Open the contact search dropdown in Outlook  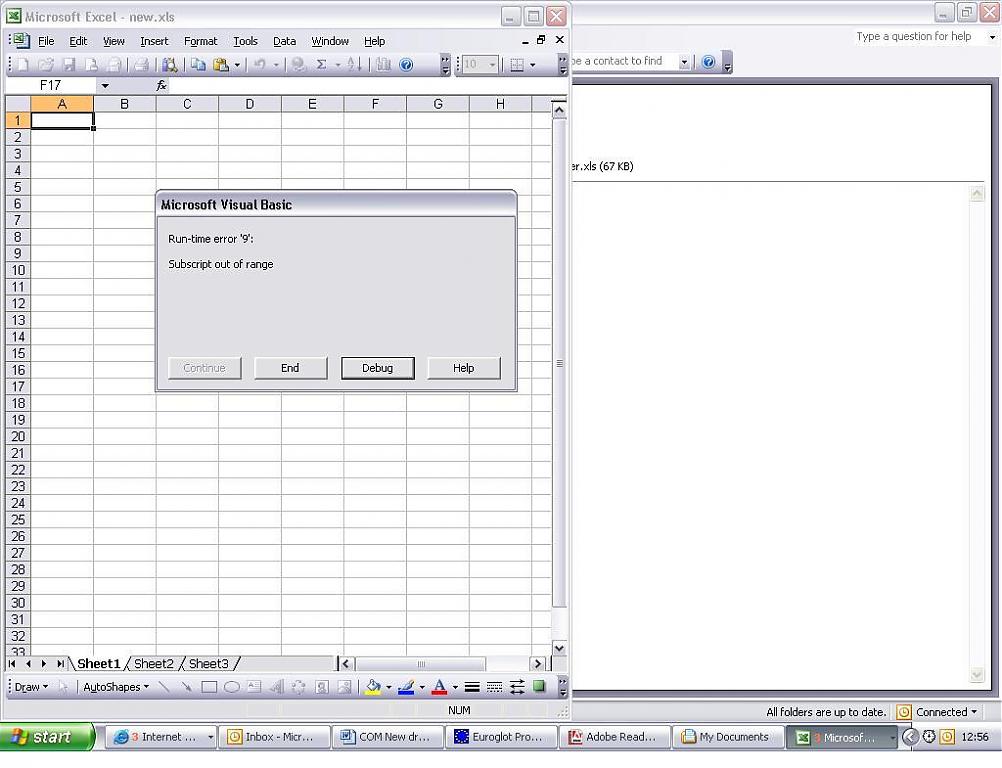coord(684,62)
